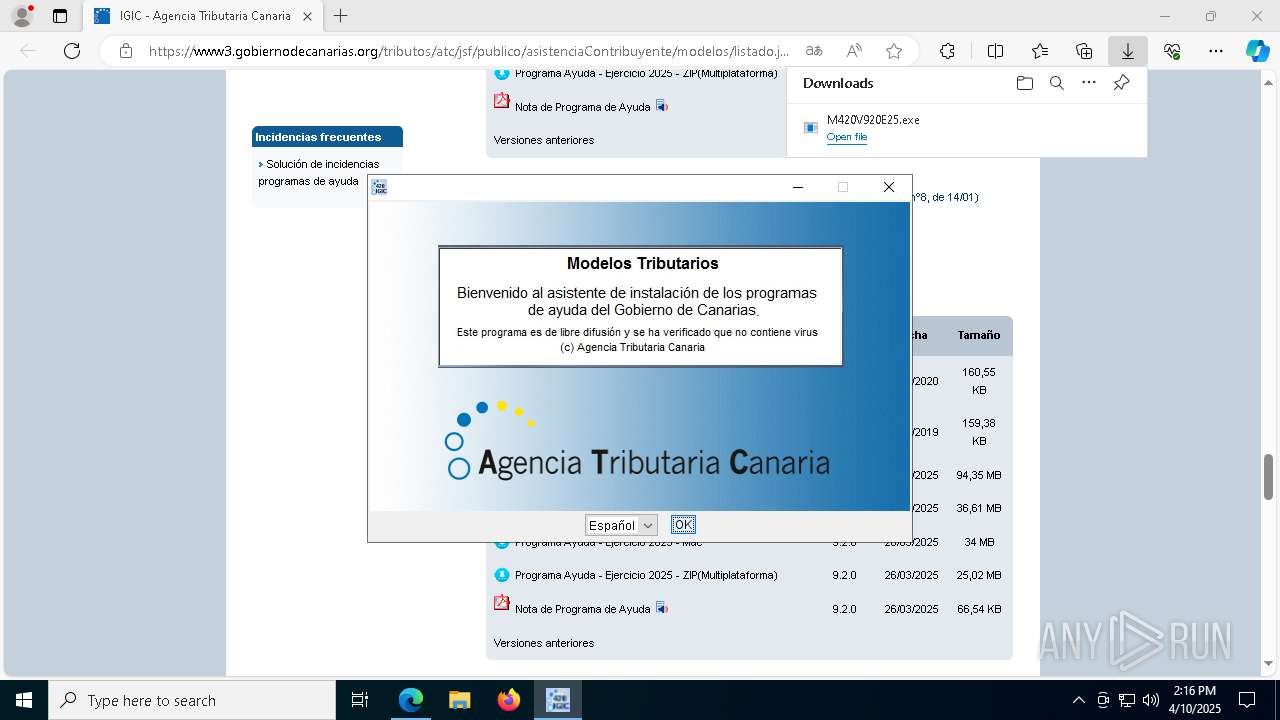
Task: Open the tab actions menu icon
Action: point(60,16)
